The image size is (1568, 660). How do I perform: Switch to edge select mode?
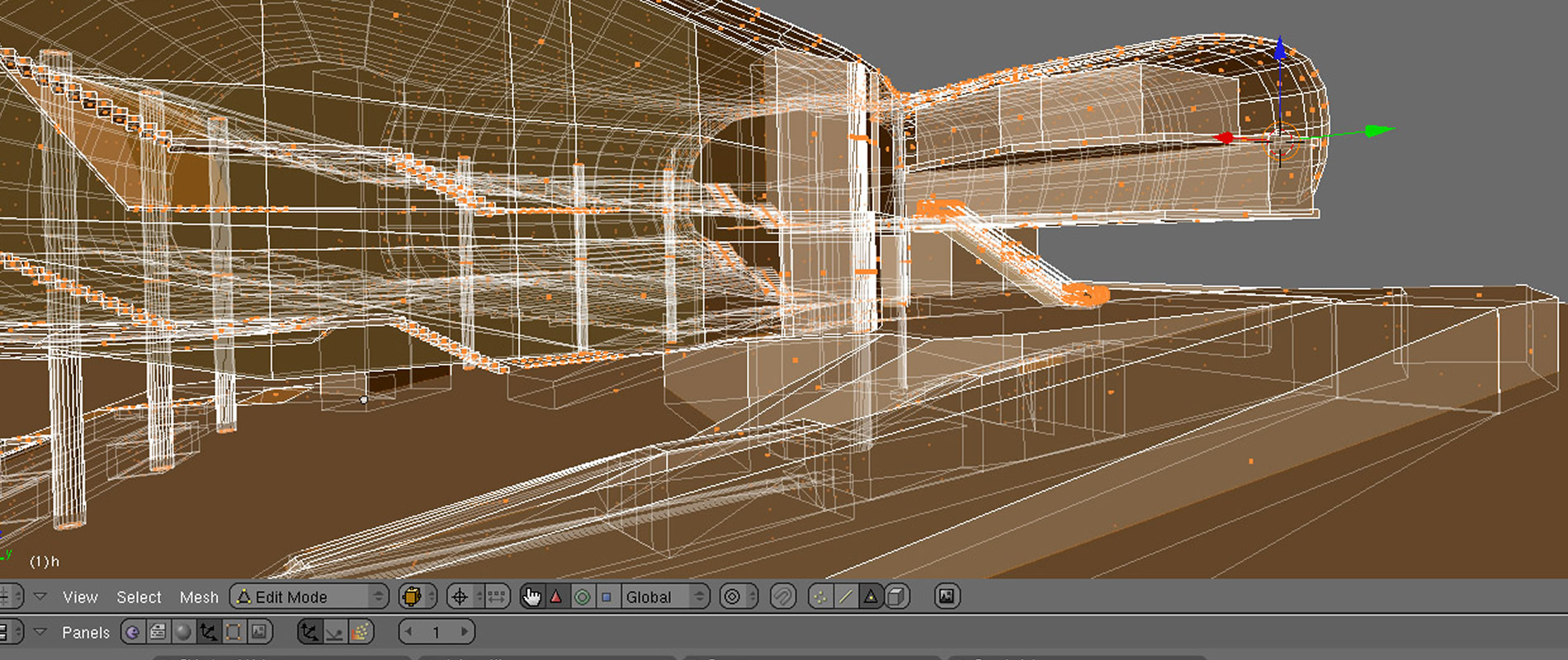click(845, 596)
